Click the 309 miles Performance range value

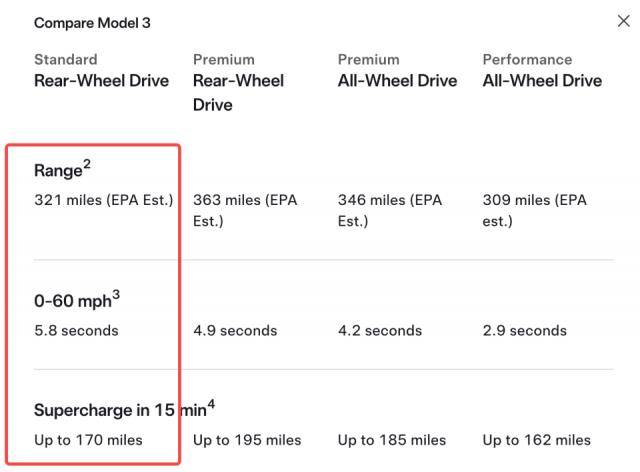coord(534,208)
